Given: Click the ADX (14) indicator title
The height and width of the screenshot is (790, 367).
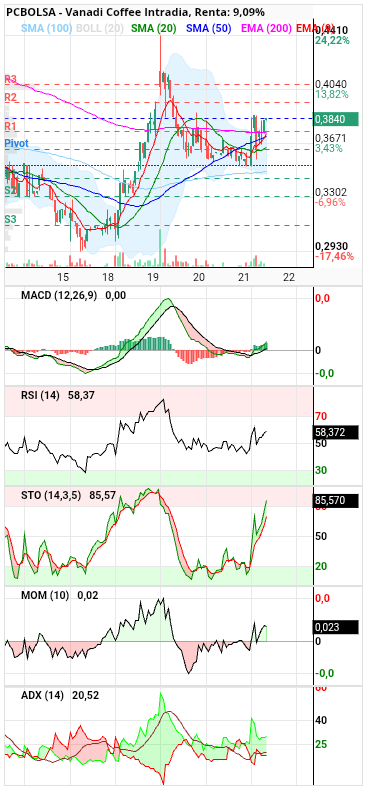Looking at the screenshot, I should [42, 696].
